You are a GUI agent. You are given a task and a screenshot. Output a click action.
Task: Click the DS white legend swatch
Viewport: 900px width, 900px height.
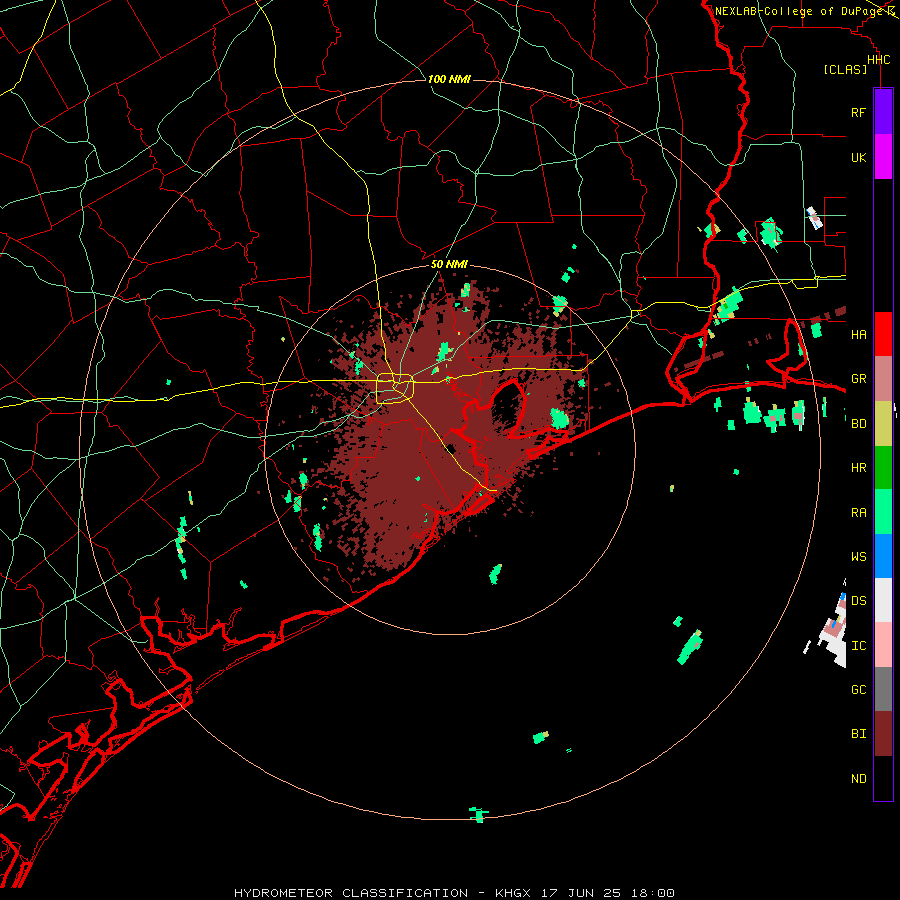tap(883, 600)
